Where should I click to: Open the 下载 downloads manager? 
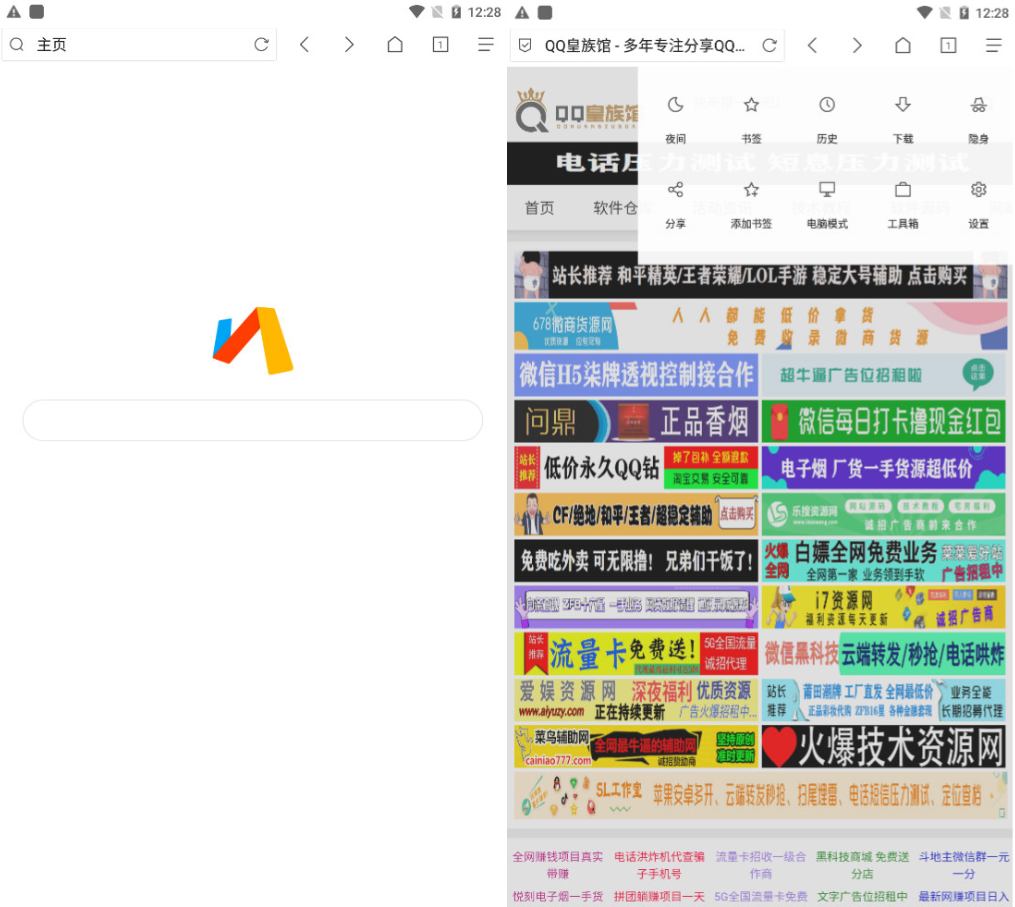(x=902, y=112)
